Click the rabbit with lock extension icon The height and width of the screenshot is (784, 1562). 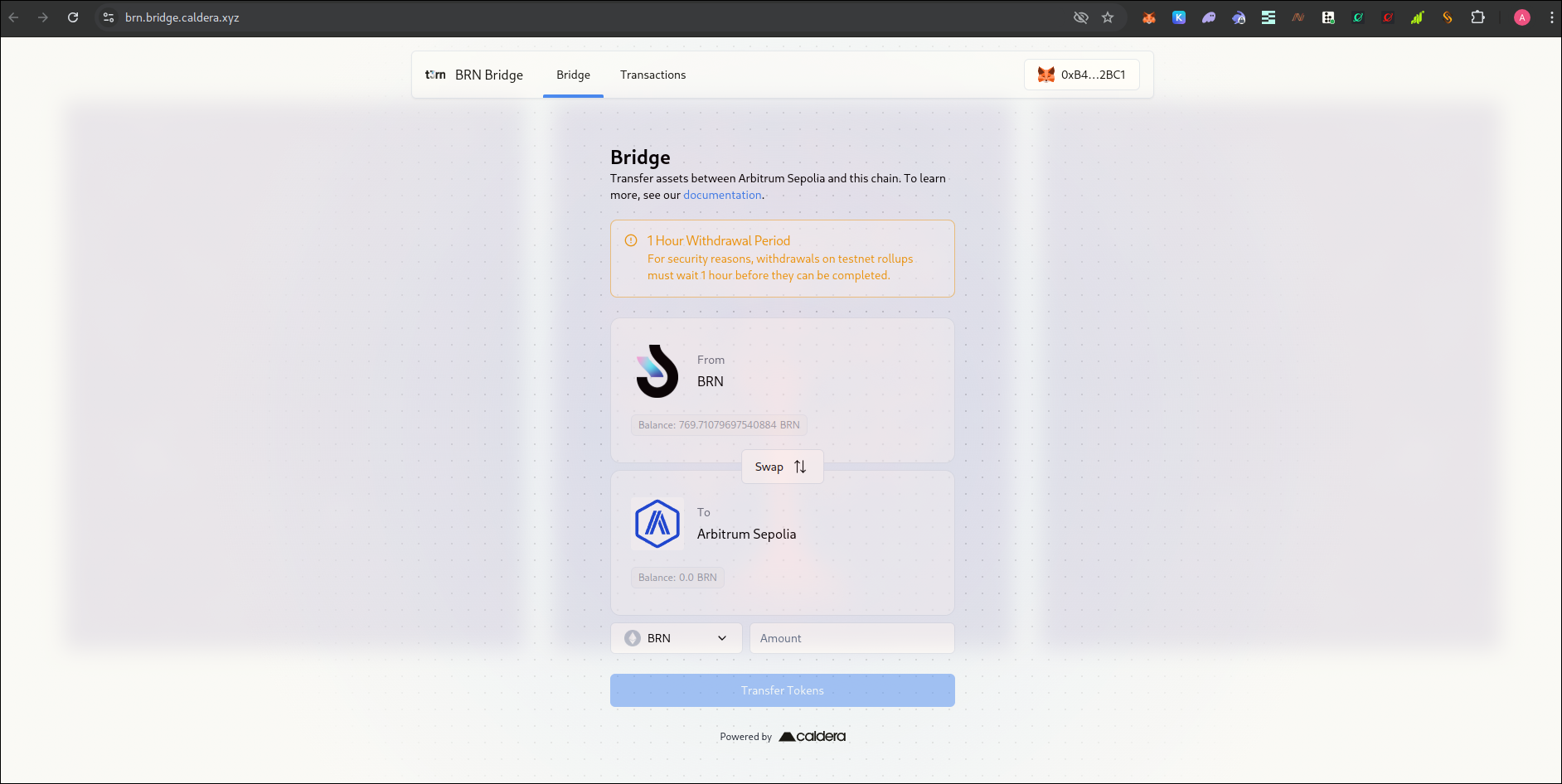tap(1239, 17)
